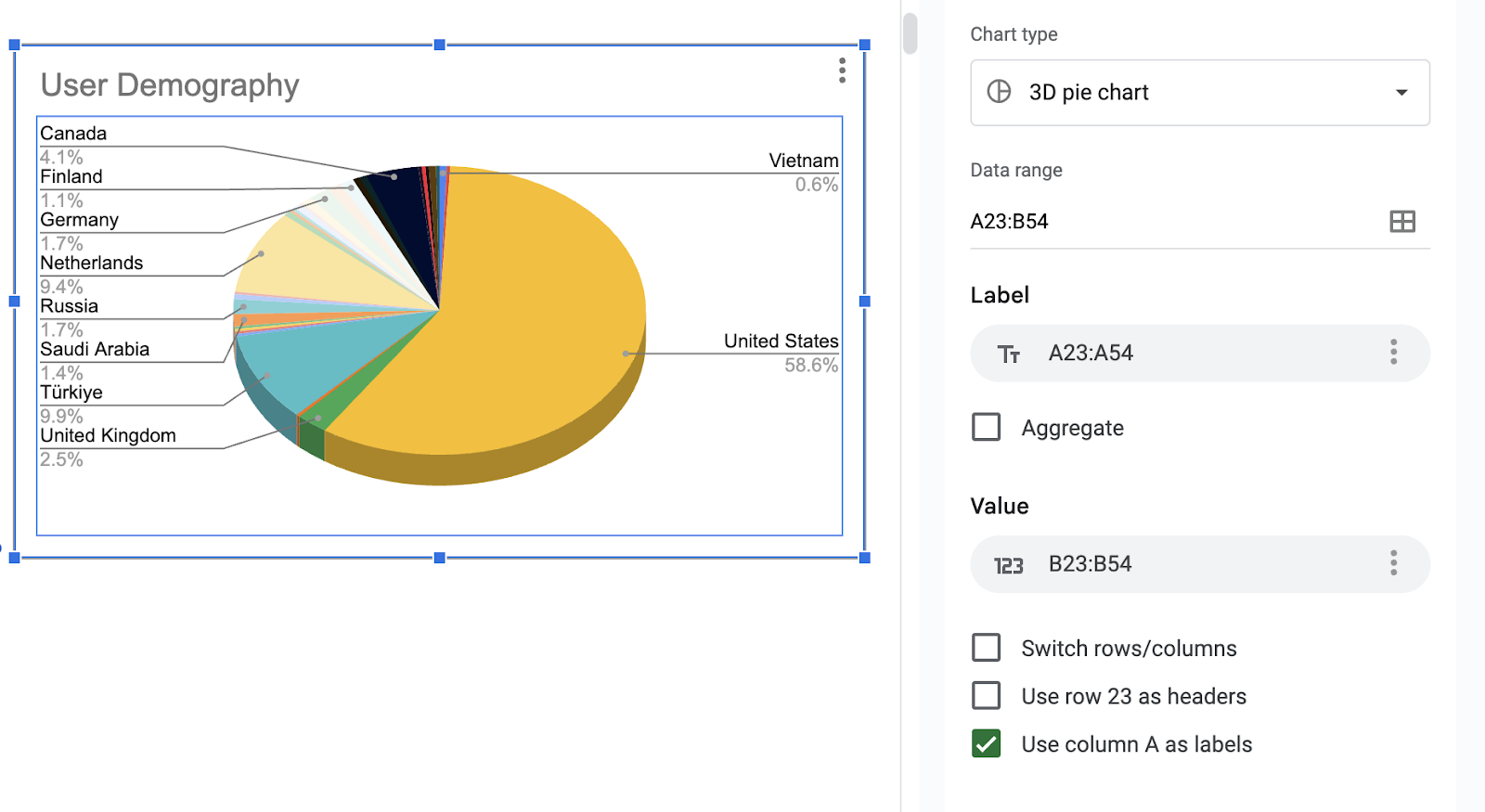Open the 3D pie chart selector

click(x=1197, y=93)
